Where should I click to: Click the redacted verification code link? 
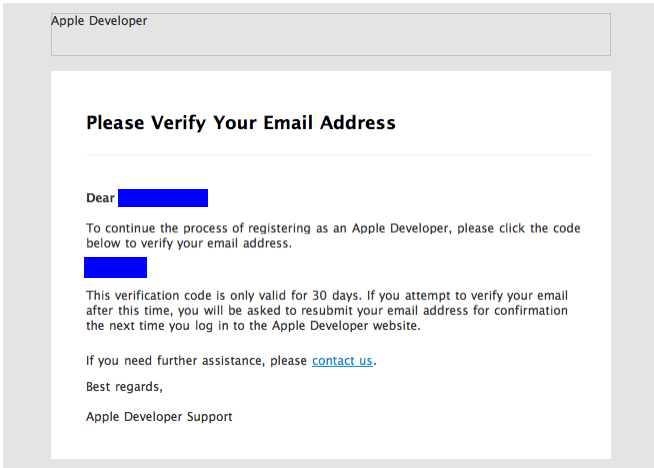pos(116,267)
